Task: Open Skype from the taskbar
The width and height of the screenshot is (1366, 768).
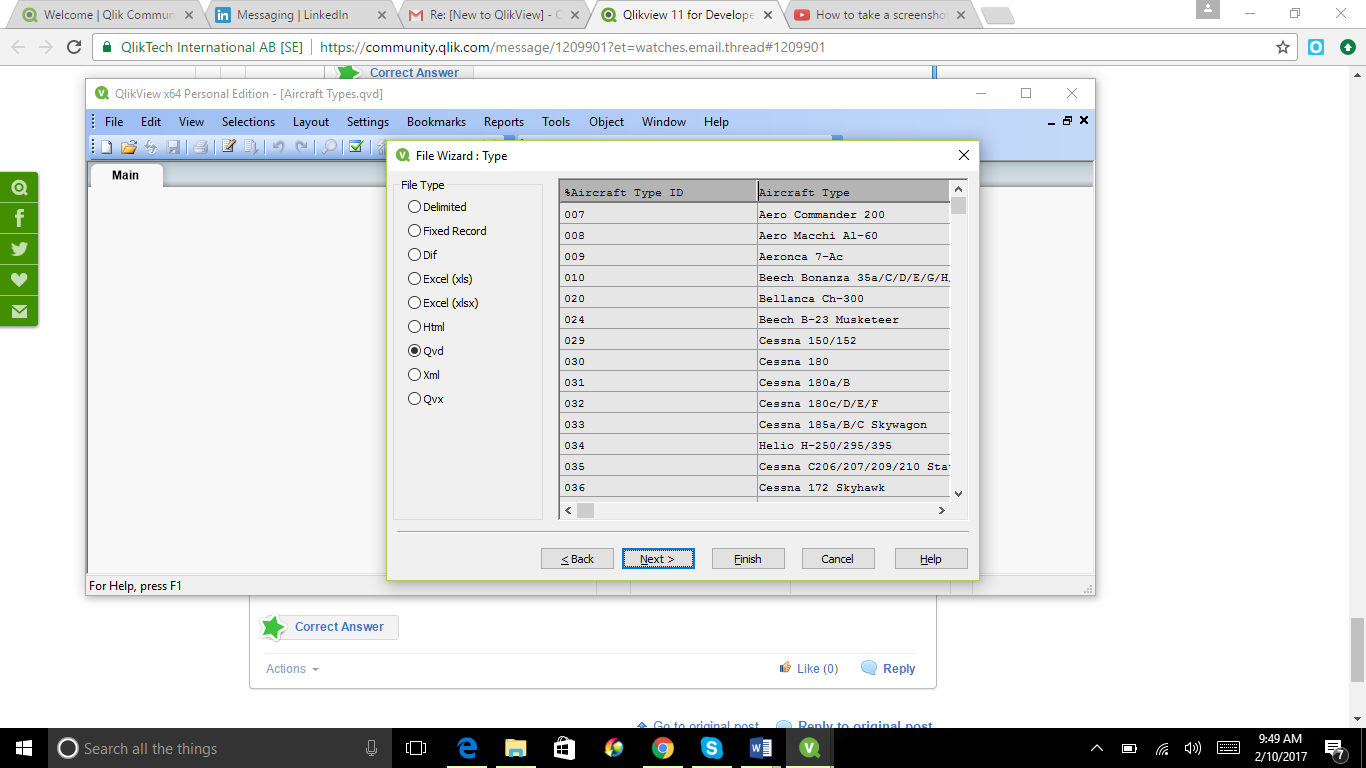Action: [x=712, y=748]
